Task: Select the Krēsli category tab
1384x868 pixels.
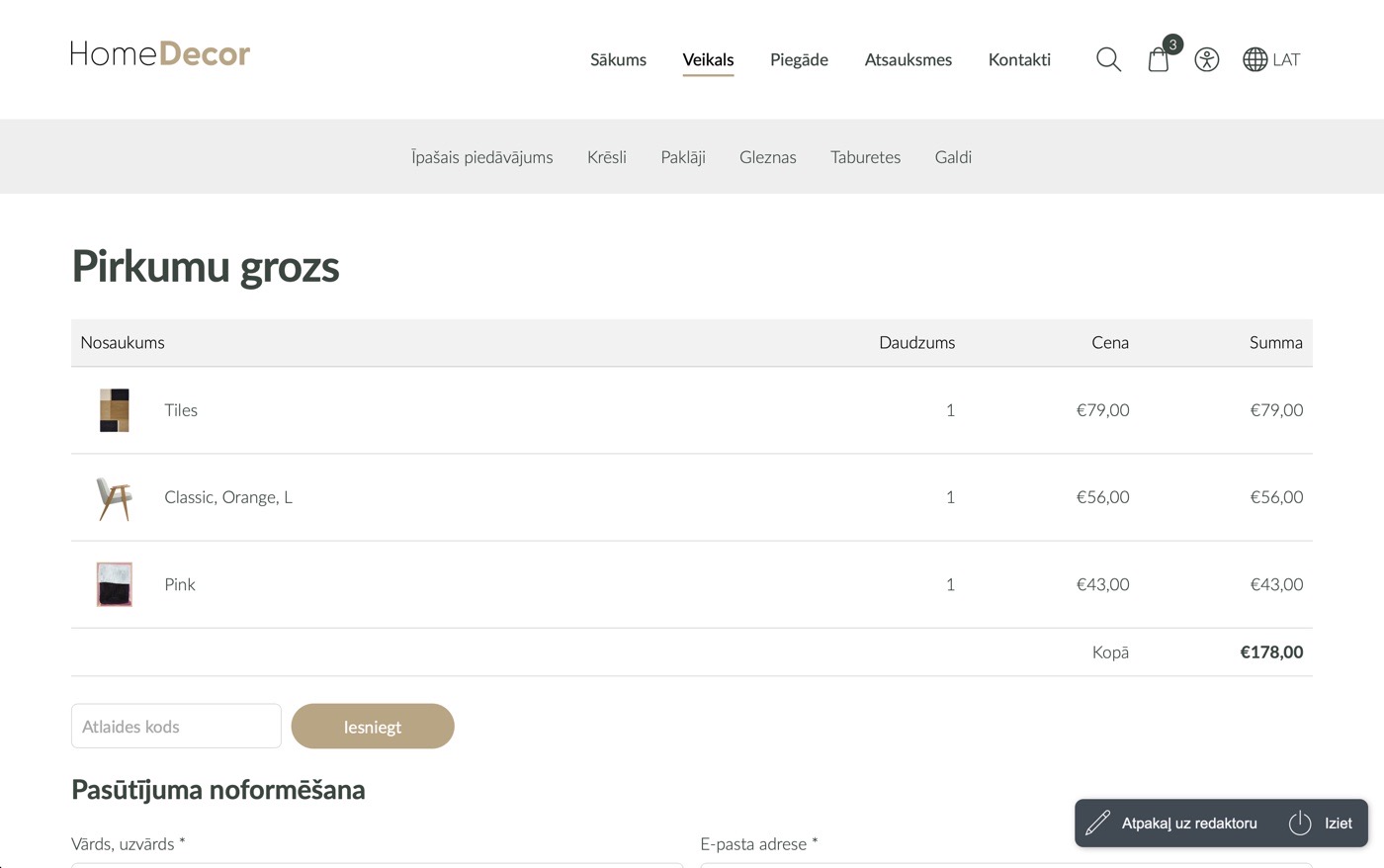Action: (606, 157)
